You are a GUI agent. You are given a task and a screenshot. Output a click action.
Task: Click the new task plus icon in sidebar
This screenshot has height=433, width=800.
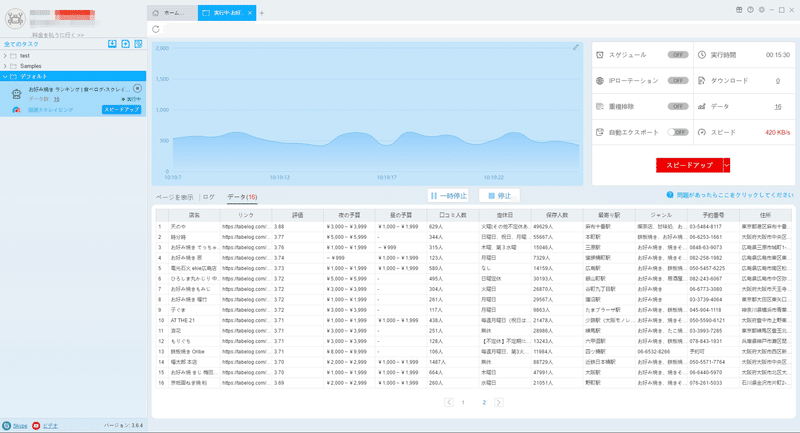[126, 44]
